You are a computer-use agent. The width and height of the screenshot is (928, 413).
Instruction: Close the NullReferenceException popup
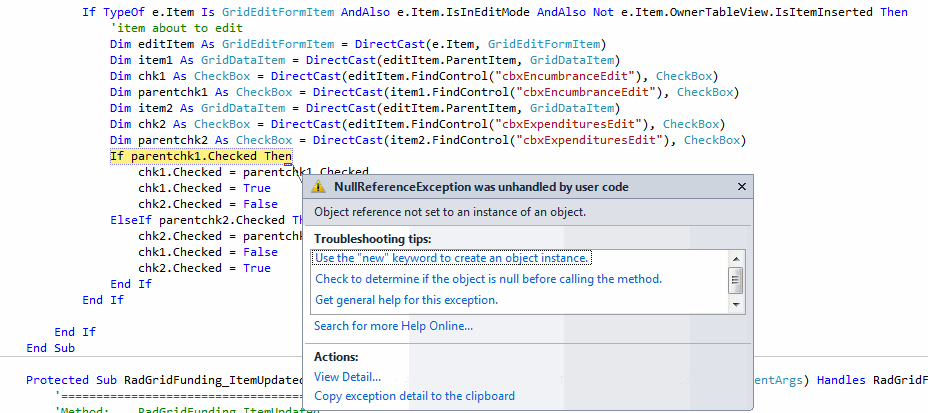pos(741,187)
